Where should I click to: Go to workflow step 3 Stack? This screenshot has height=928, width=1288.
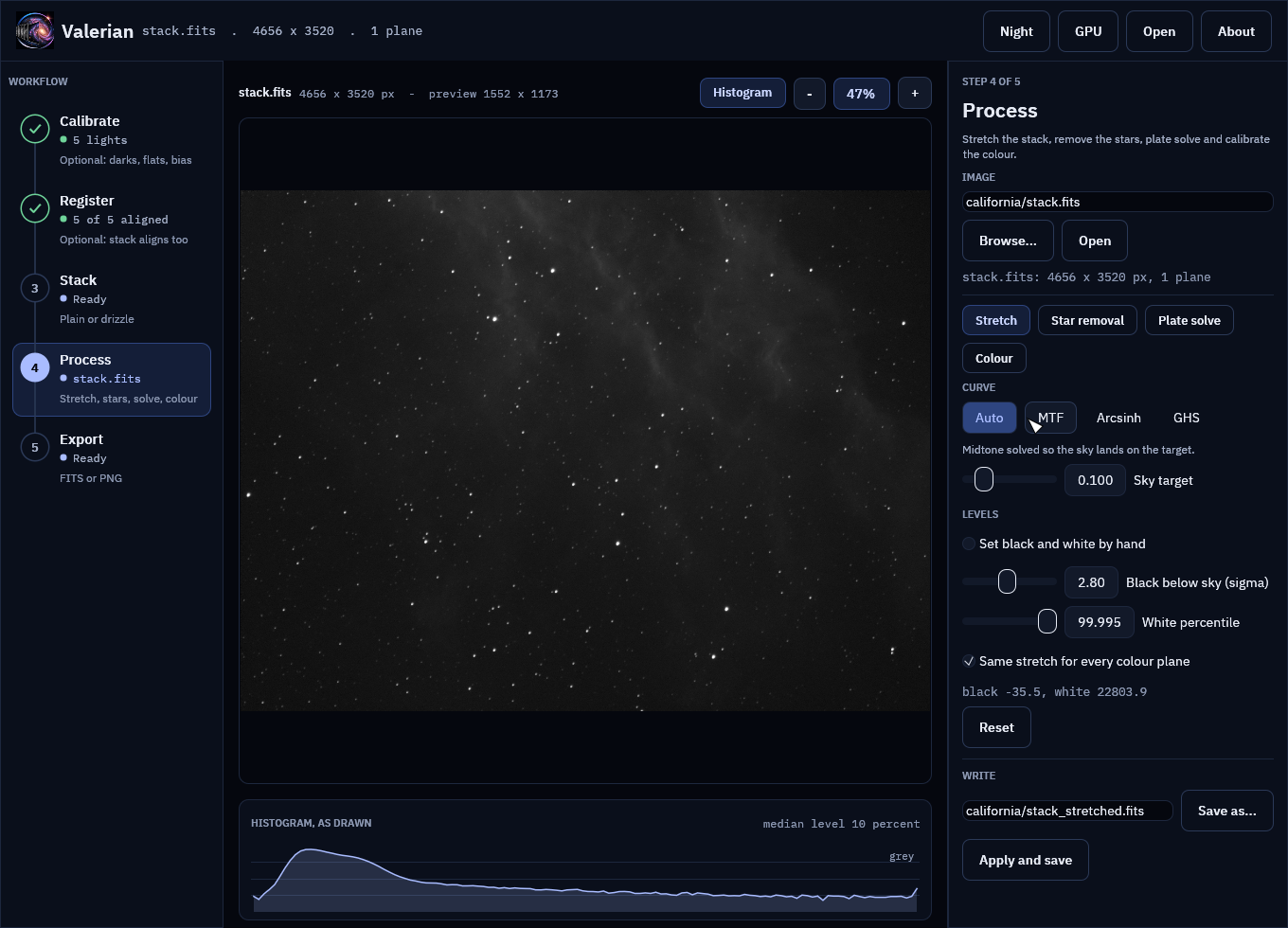(112, 299)
